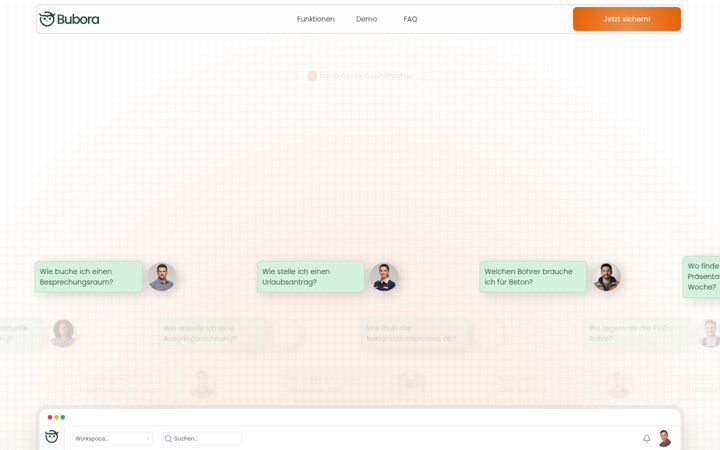Click the user profile avatar in app window
The image size is (720, 450).
tap(665, 438)
